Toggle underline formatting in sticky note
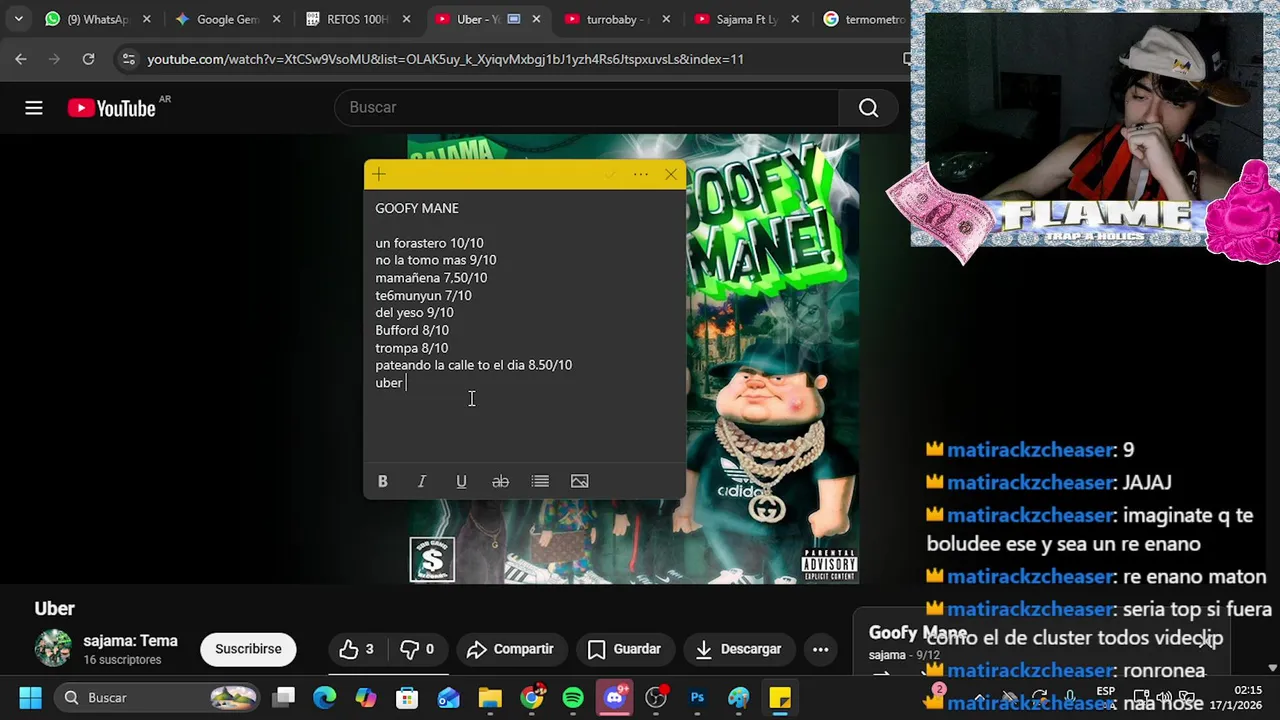 pos(461,481)
